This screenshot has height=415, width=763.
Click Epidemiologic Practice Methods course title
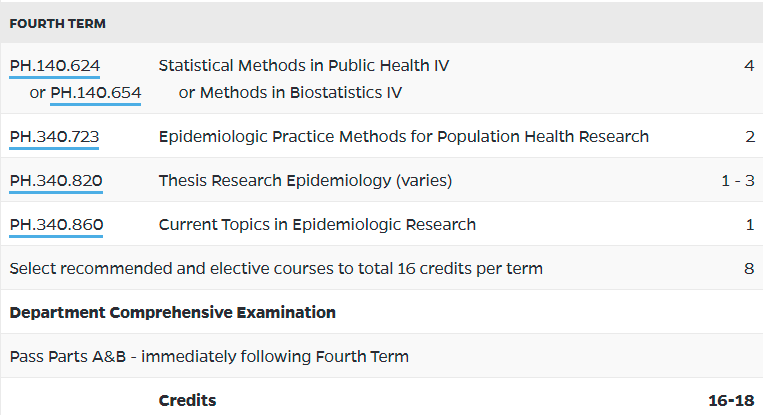pyautogui.click(x=404, y=137)
